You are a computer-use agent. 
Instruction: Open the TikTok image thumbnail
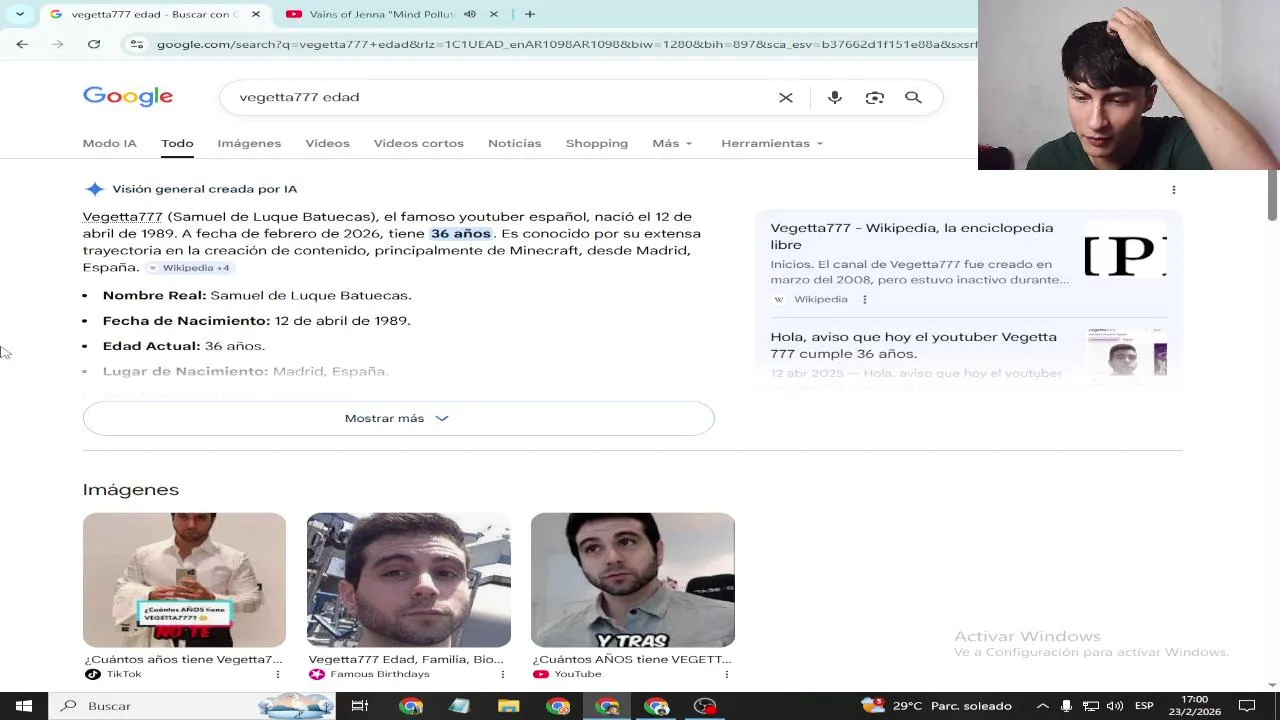tap(184, 580)
